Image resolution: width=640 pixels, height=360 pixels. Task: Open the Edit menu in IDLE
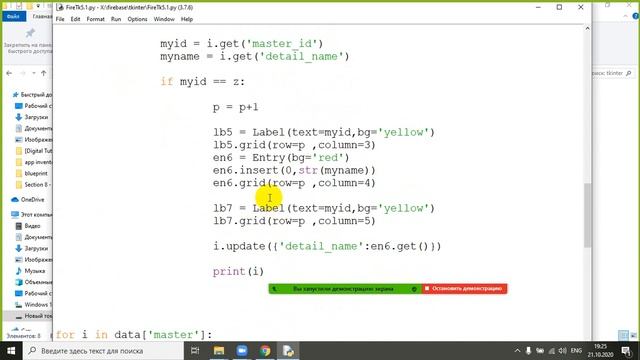point(75,19)
